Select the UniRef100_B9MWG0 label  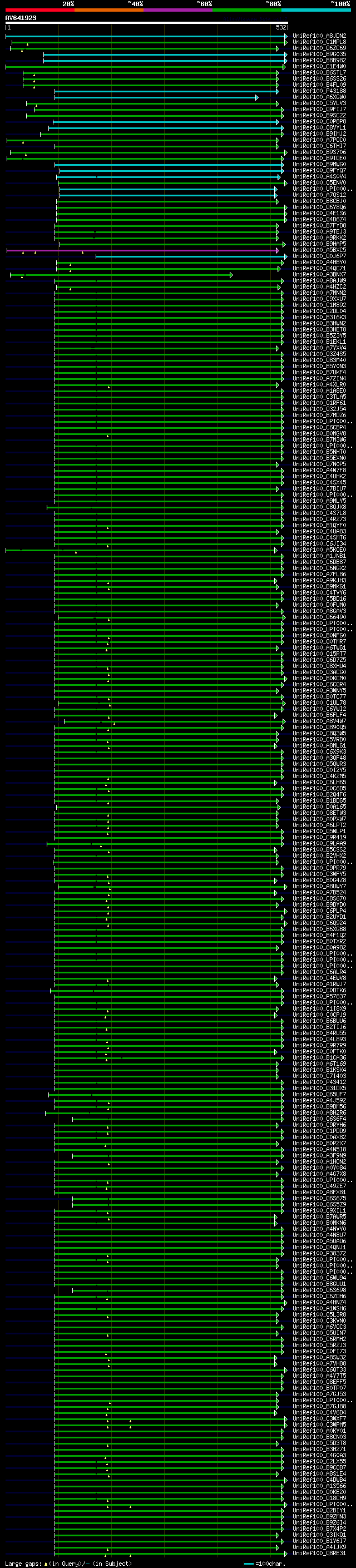click(x=319, y=164)
